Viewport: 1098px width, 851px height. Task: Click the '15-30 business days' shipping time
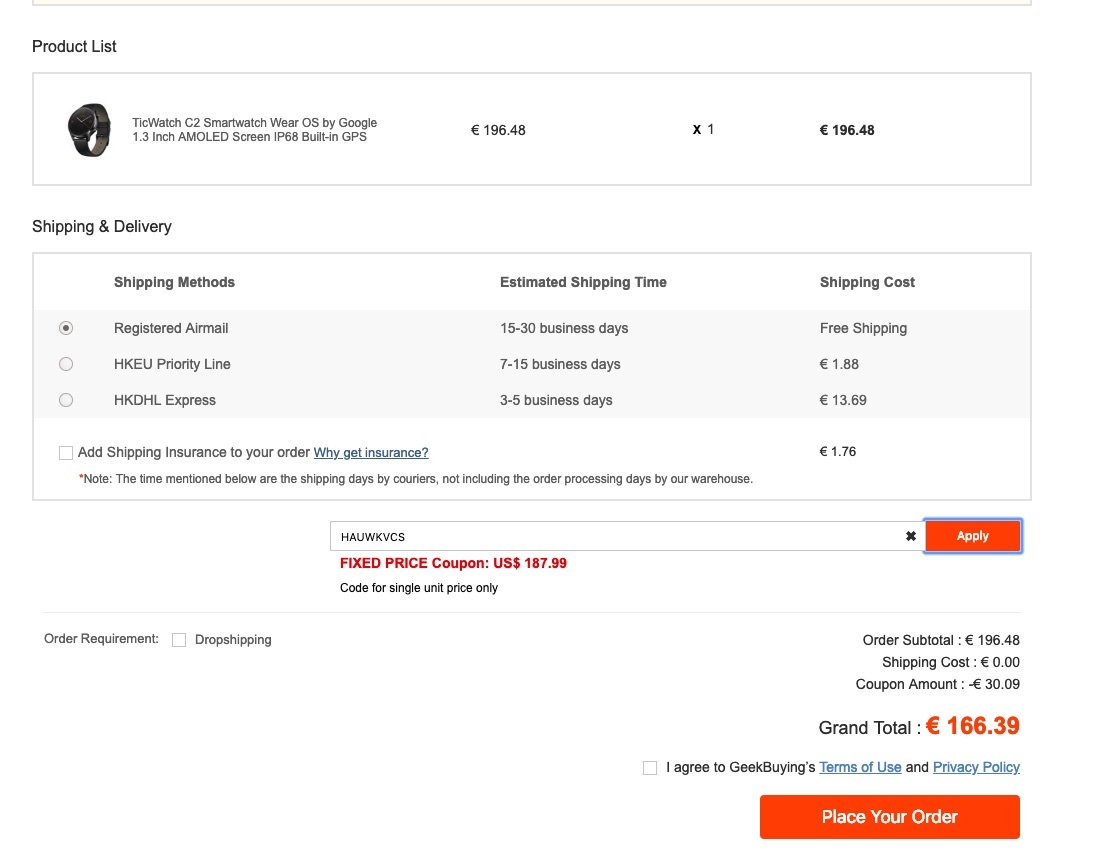pyautogui.click(x=564, y=328)
